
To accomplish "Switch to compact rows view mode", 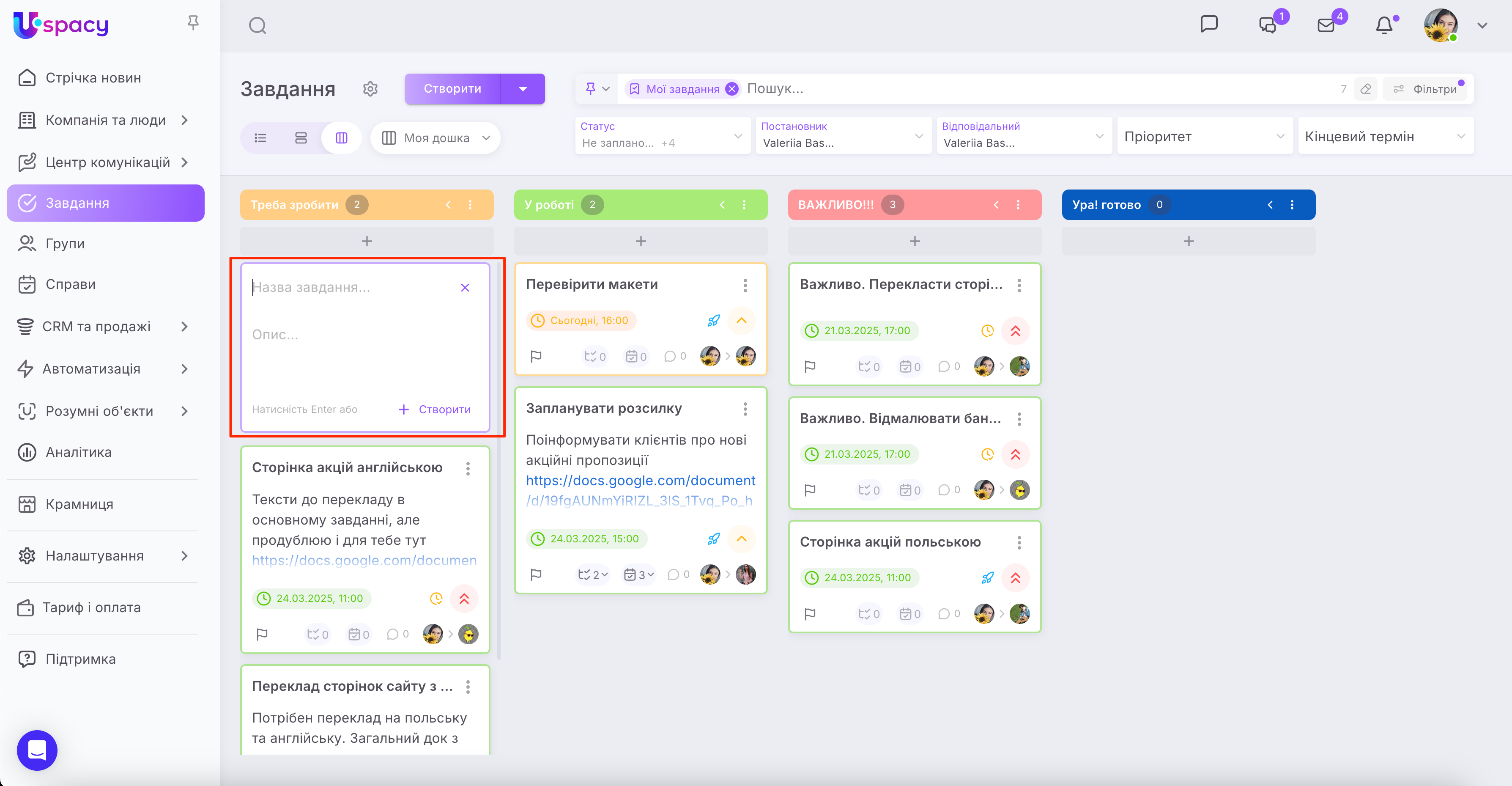I will tap(301, 138).
